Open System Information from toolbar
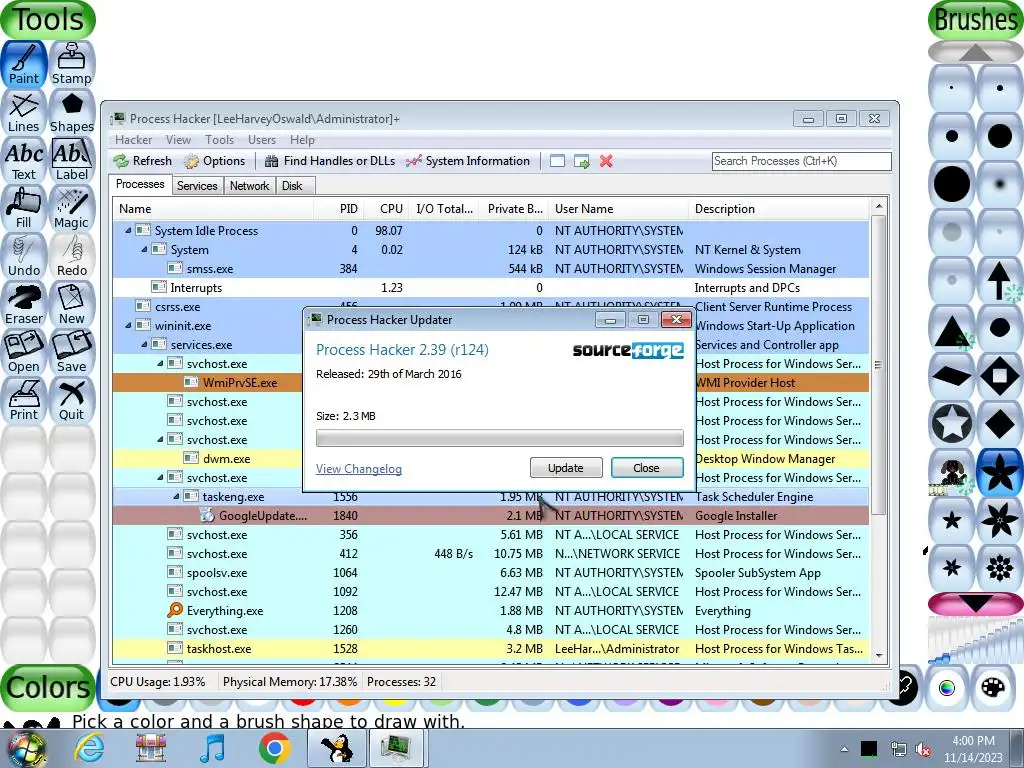Image resolution: width=1024 pixels, height=768 pixels. (x=468, y=161)
